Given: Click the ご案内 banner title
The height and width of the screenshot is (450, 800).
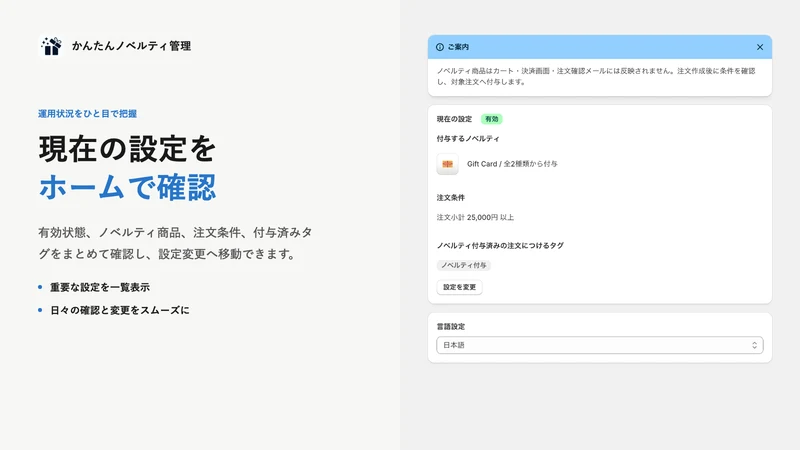Looking at the screenshot, I should pyautogui.click(x=458, y=47).
